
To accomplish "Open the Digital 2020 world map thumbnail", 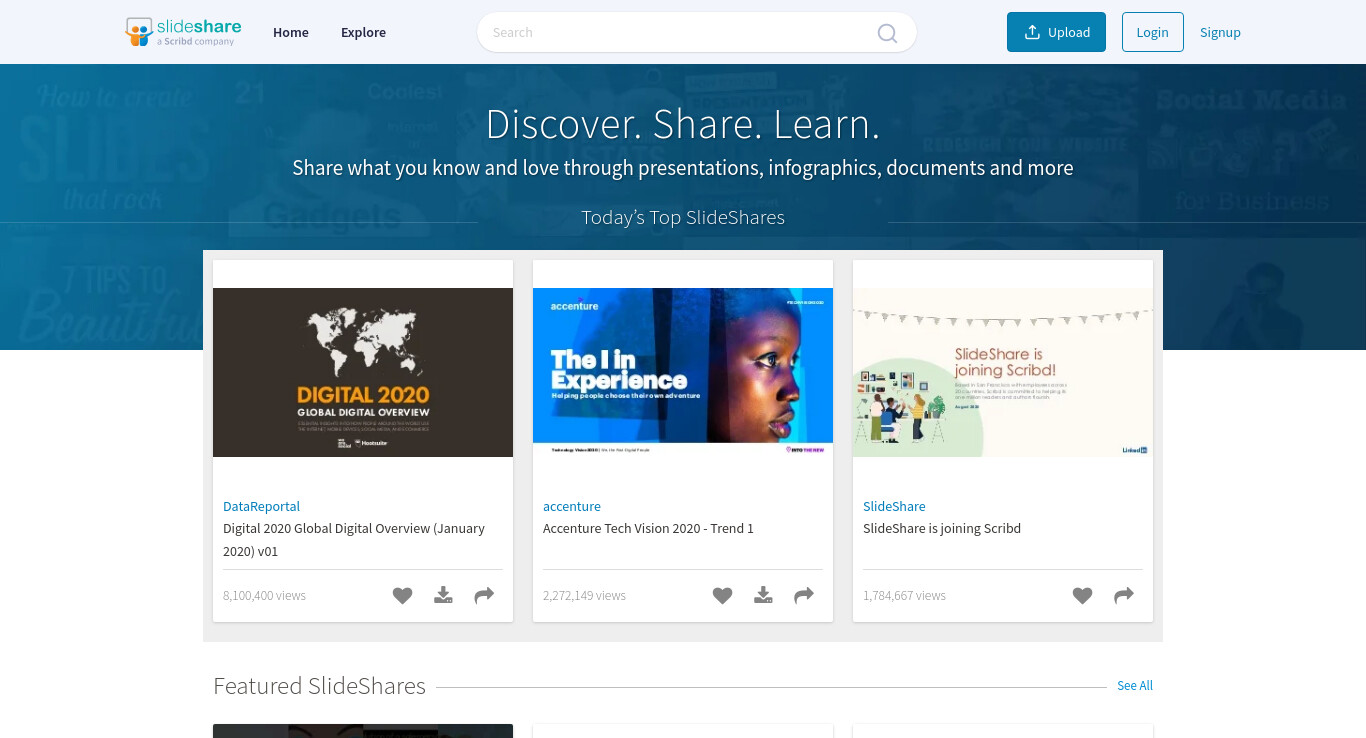I will (363, 372).
